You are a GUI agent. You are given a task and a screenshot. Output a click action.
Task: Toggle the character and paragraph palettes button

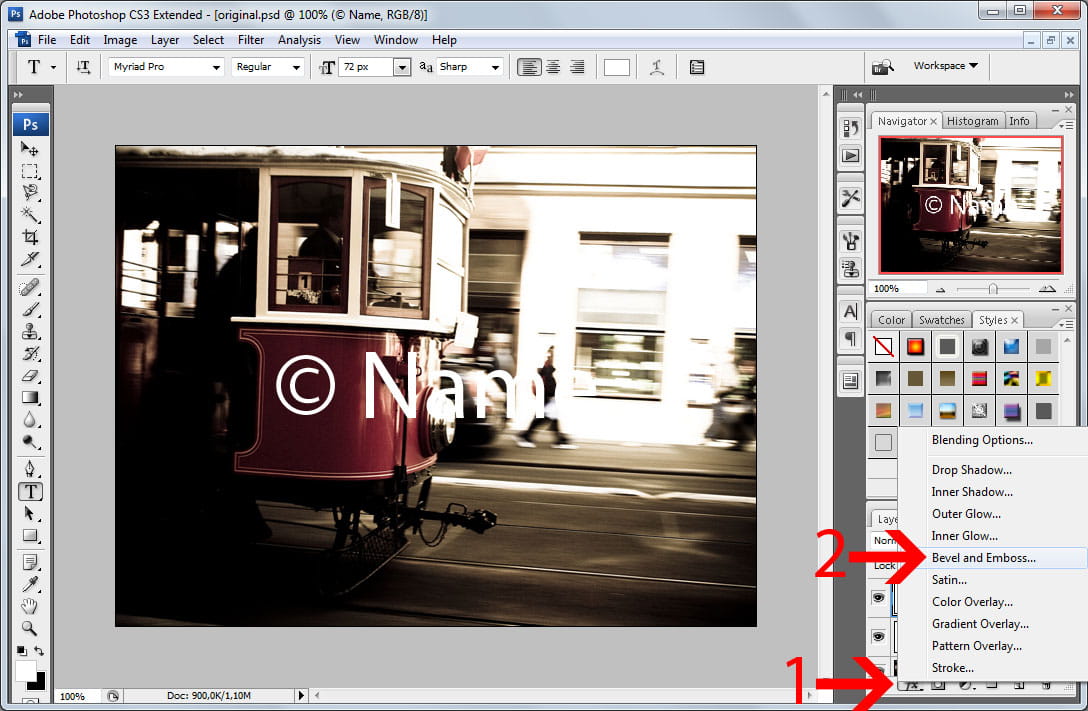(x=697, y=67)
